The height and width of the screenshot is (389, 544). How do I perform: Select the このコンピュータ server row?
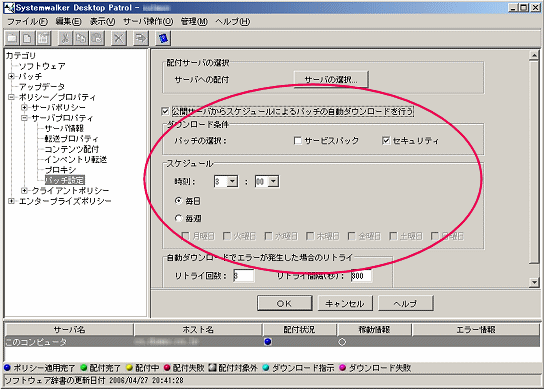272,342
